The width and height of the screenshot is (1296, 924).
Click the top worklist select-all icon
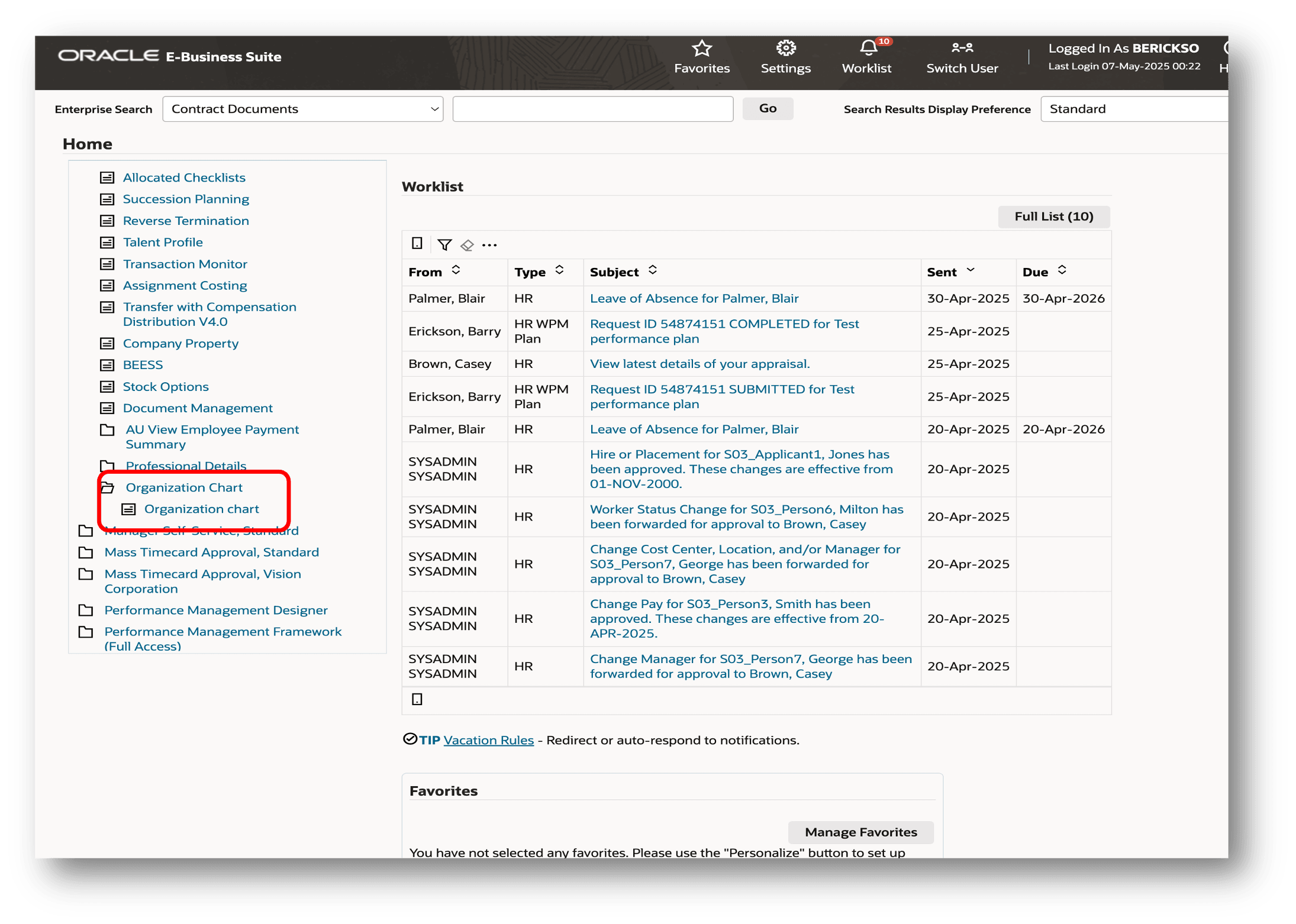(x=417, y=244)
